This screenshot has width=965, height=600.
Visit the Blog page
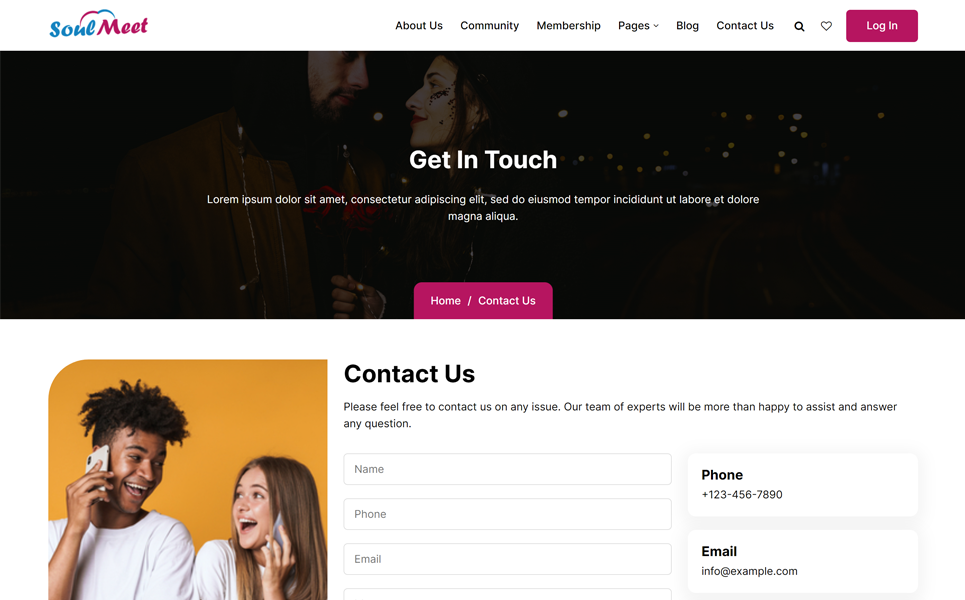pyautogui.click(x=687, y=26)
